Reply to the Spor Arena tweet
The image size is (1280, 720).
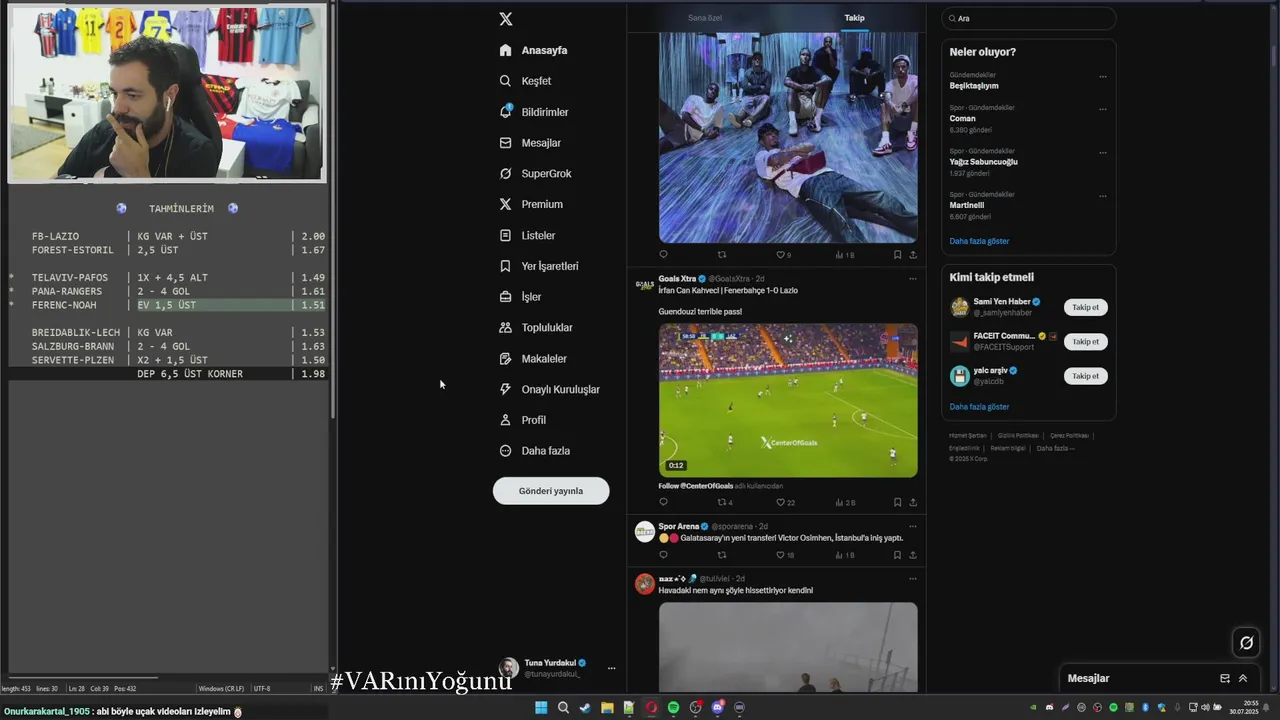pyautogui.click(x=663, y=555)
